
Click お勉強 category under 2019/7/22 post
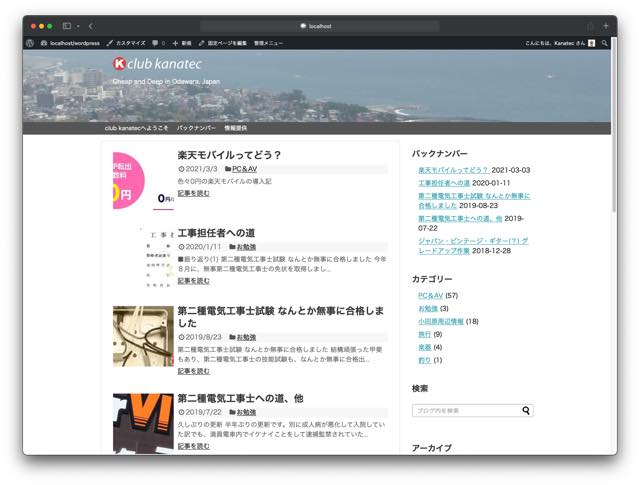pos(246,412)
